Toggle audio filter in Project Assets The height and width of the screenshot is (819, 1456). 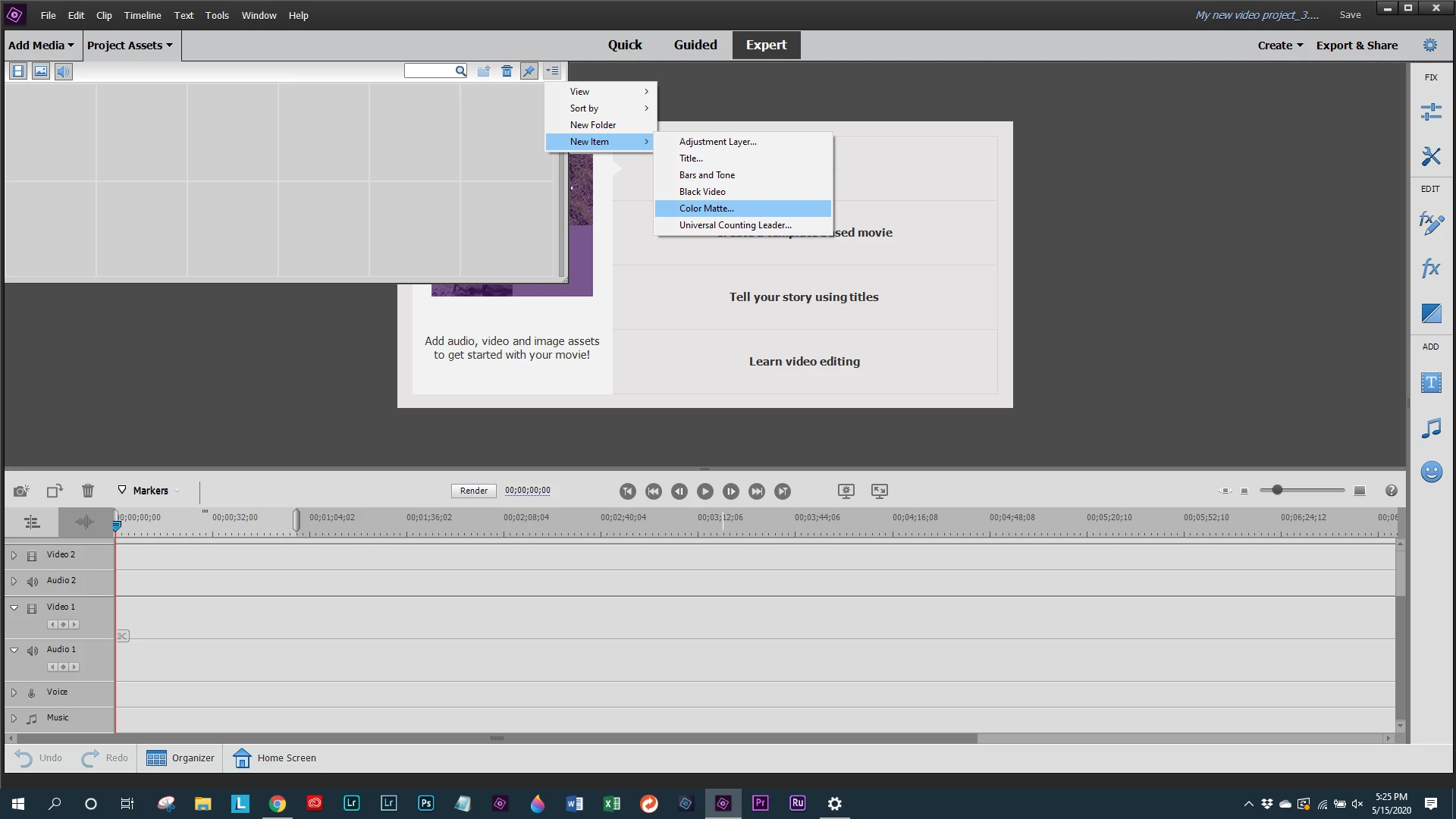pyautogui.click(x=64, y=71)
